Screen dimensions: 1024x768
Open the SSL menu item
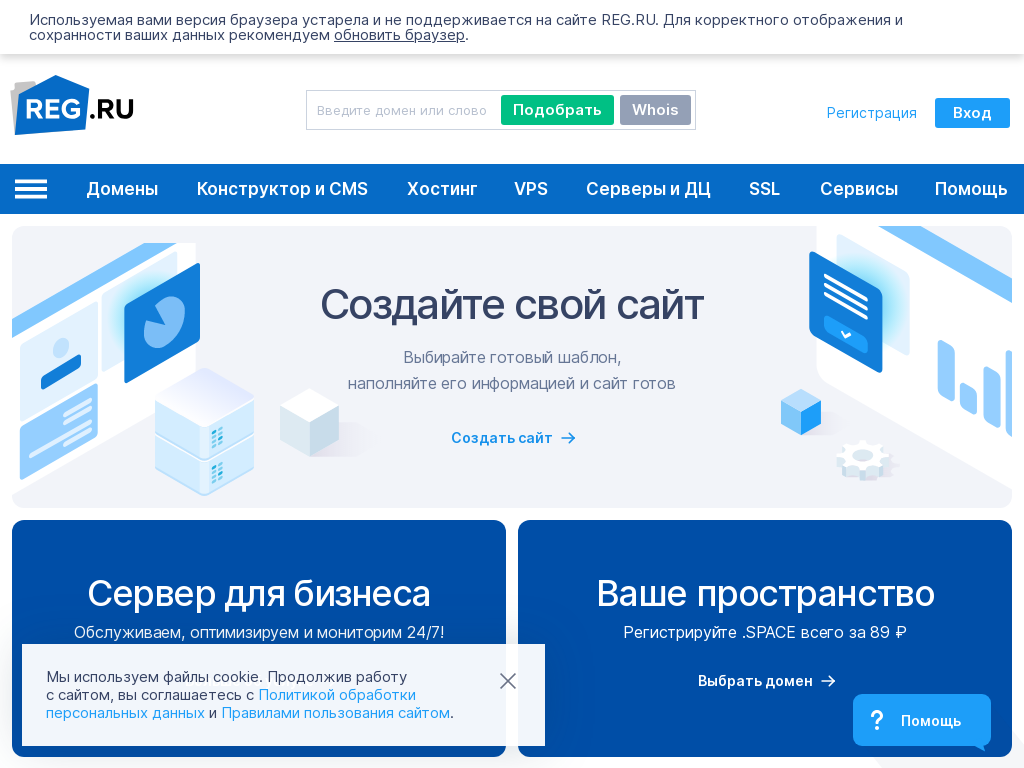pos(764,189)
